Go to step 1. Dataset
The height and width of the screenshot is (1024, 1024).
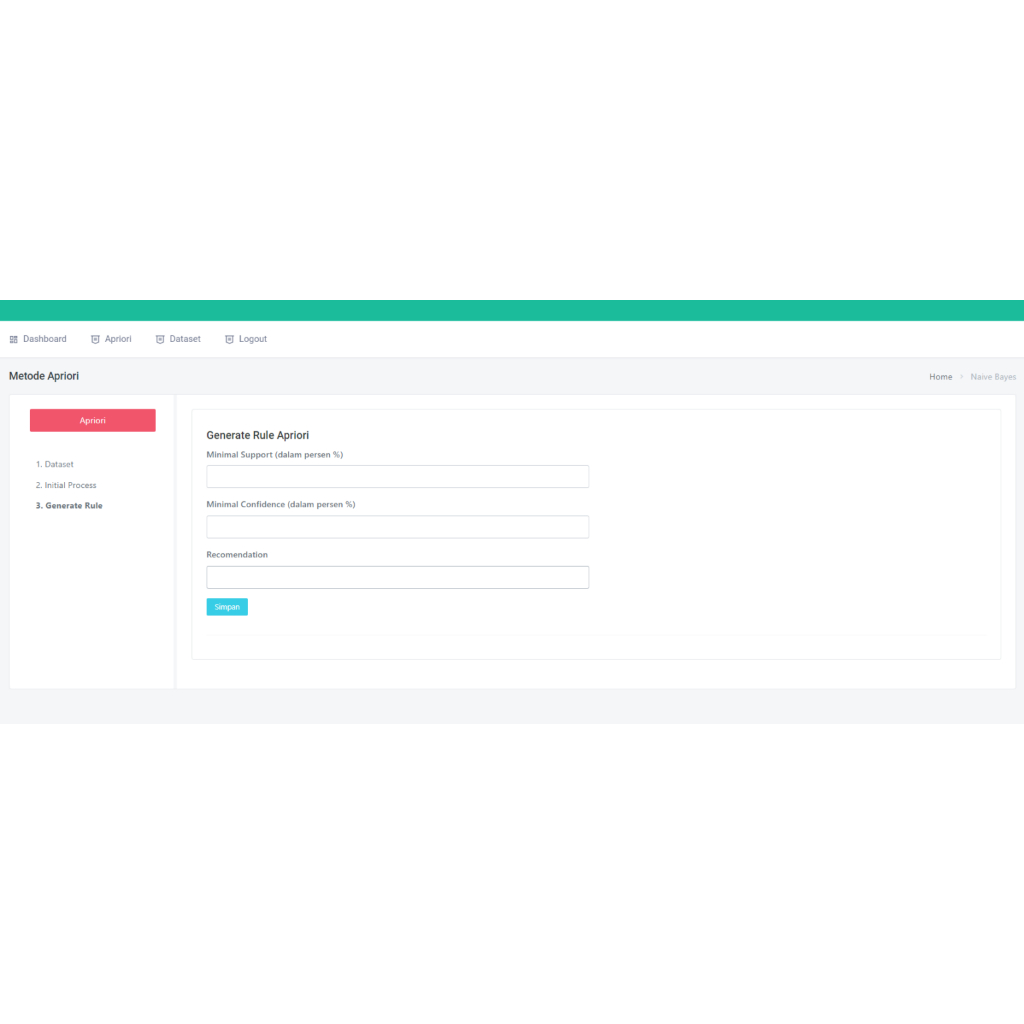click(55, 464)
